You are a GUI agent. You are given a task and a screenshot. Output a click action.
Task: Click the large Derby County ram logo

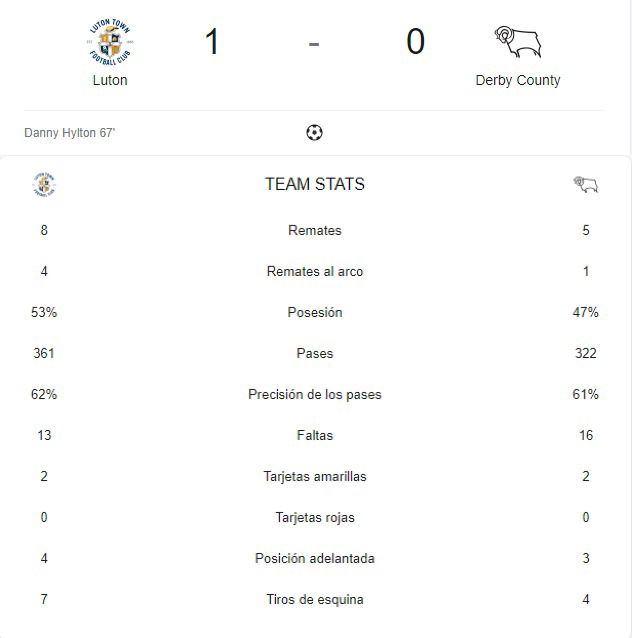pyautogui.click(x=518, y=42)
